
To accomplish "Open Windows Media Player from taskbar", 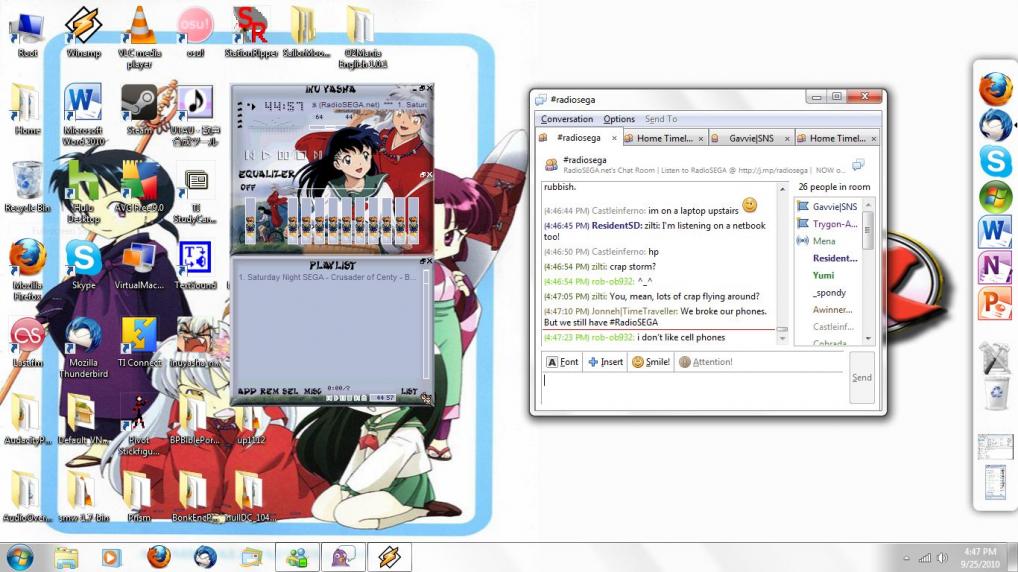I will pos(110,558).
